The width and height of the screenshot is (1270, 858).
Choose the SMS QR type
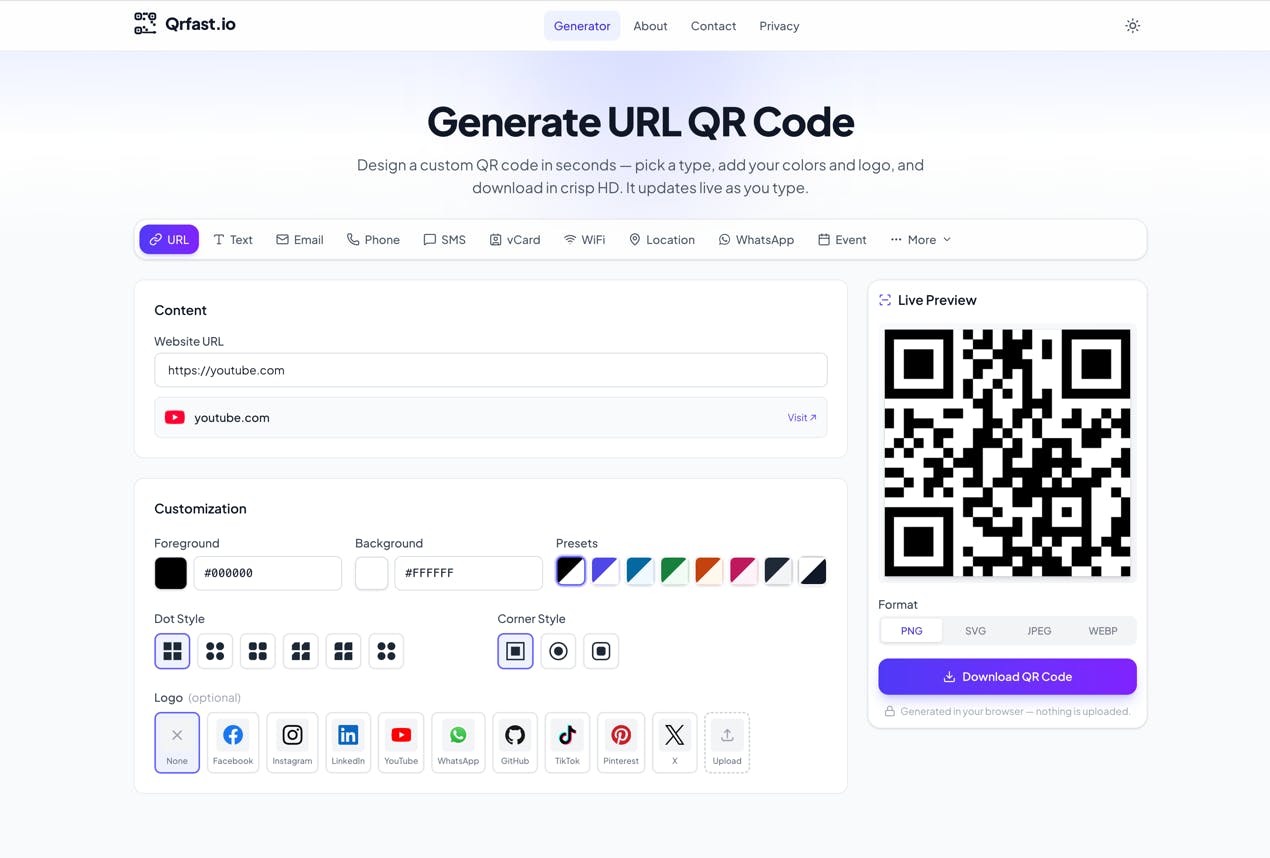pos(445,240)
